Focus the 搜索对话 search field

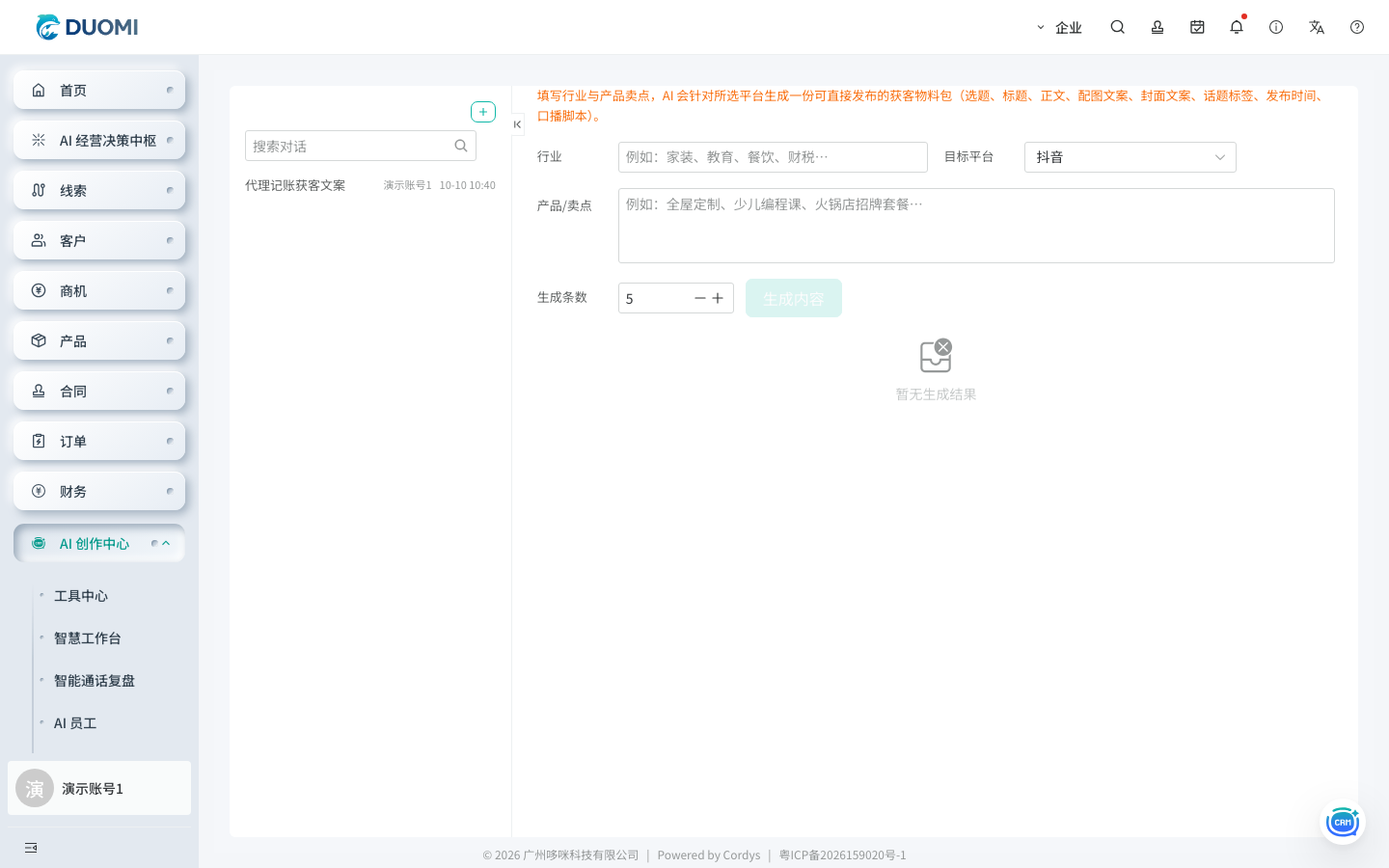coord(361,146)
